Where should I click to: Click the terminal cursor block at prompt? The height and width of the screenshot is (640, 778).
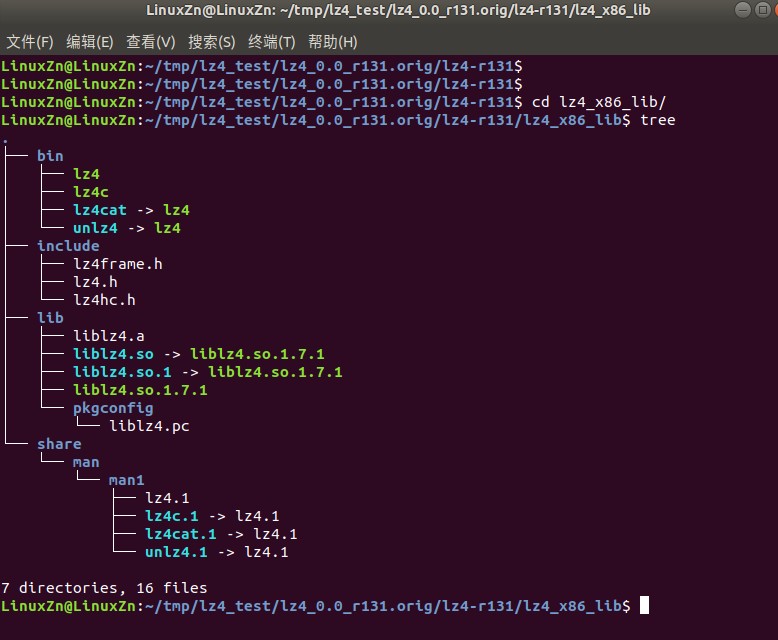(x=644, y=606)
